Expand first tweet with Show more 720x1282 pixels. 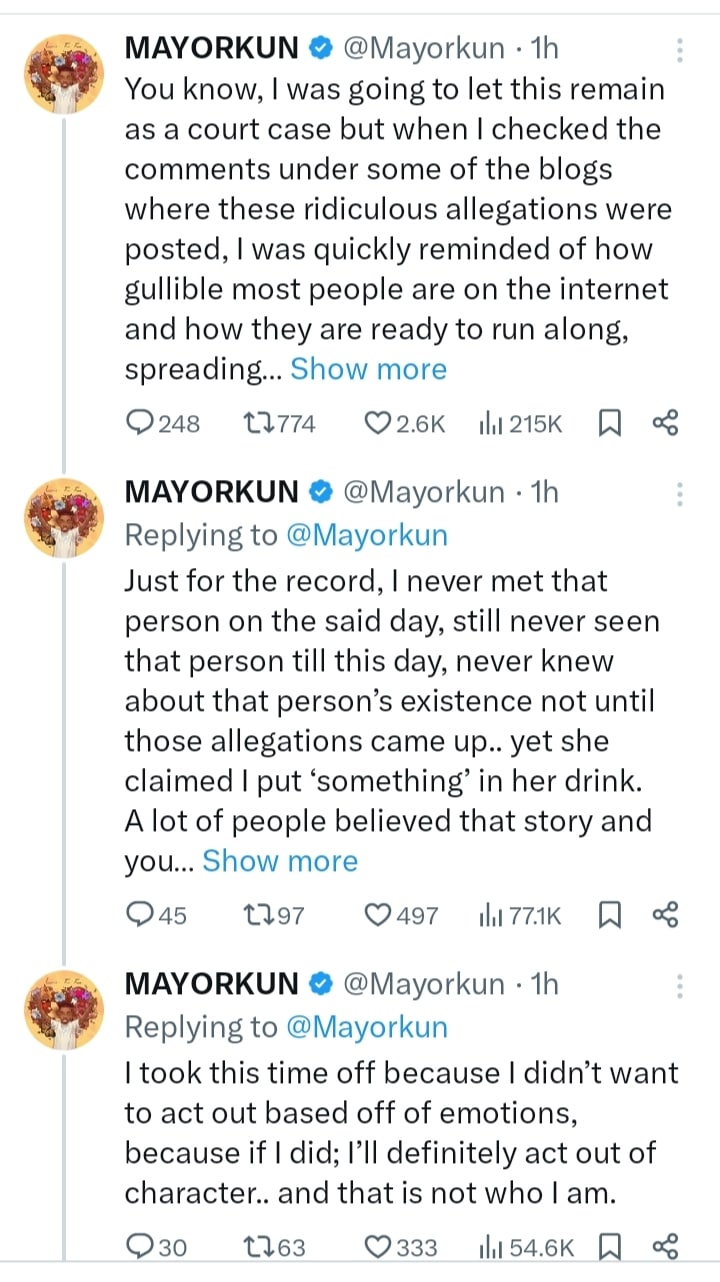(x=368, y=369)
